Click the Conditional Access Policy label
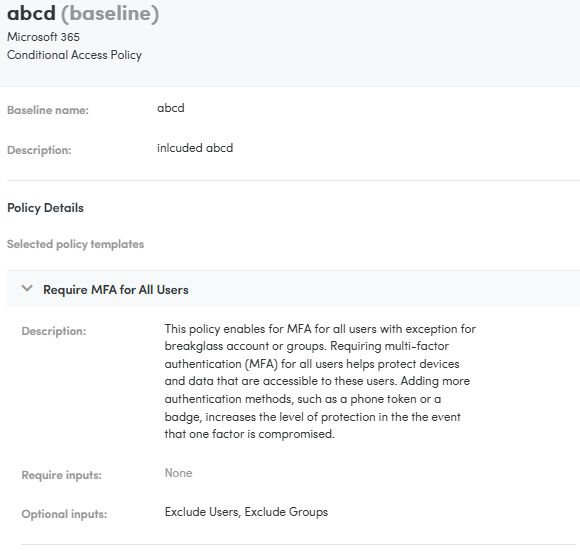Screen dimensions: 580x551 74,55
